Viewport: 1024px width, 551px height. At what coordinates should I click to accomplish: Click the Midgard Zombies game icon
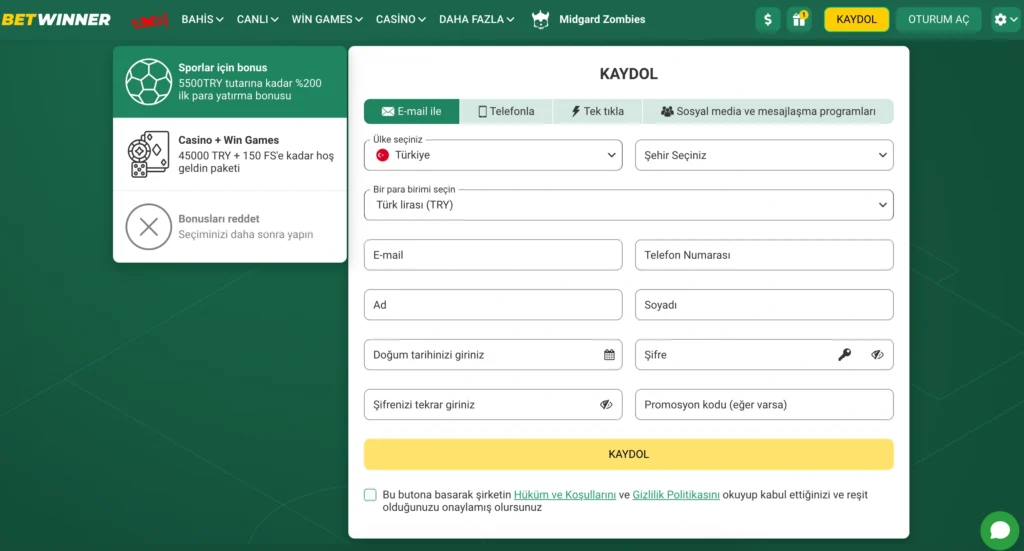point(541,19)
